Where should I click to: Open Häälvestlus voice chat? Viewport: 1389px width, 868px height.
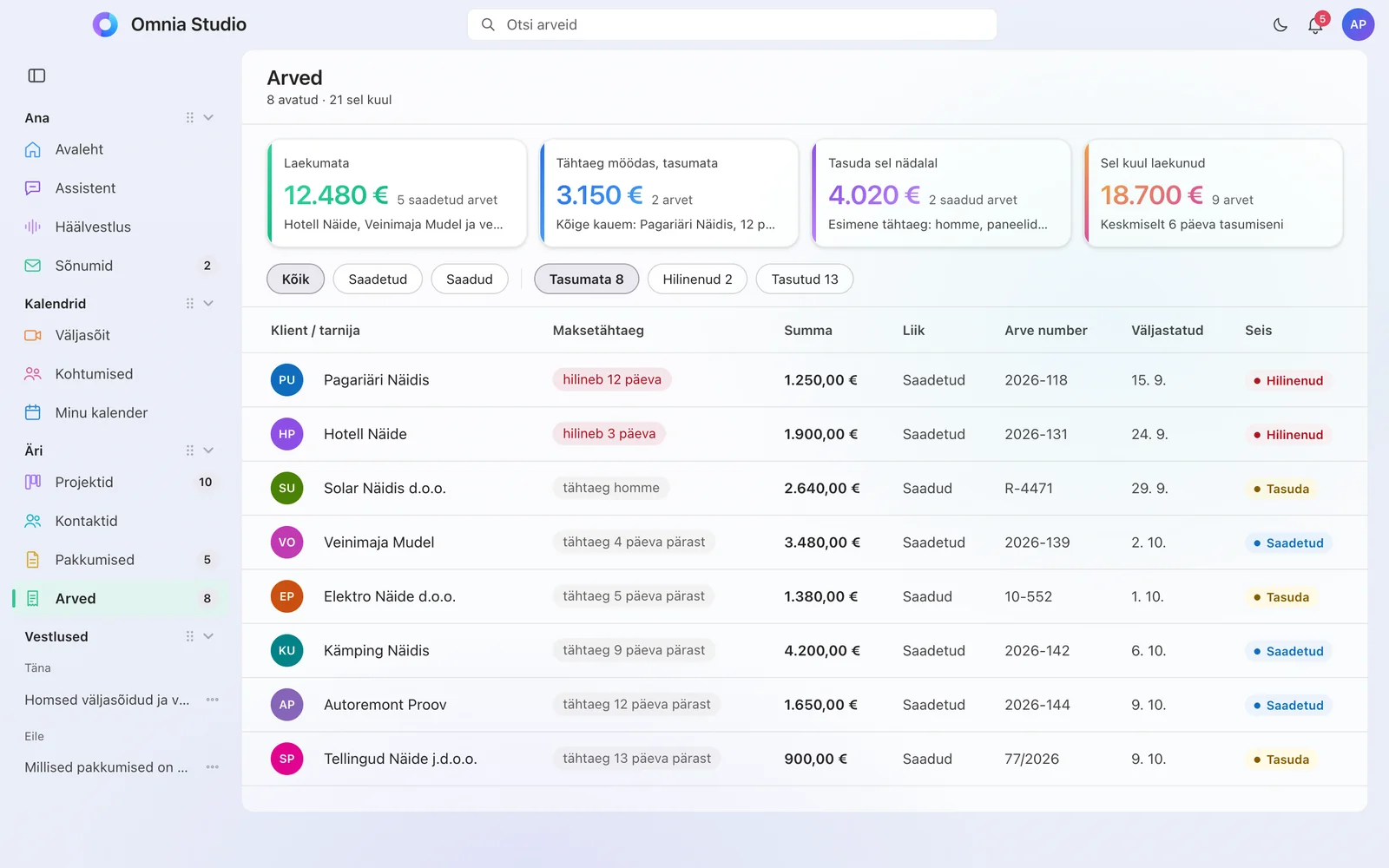pos(122,227)
